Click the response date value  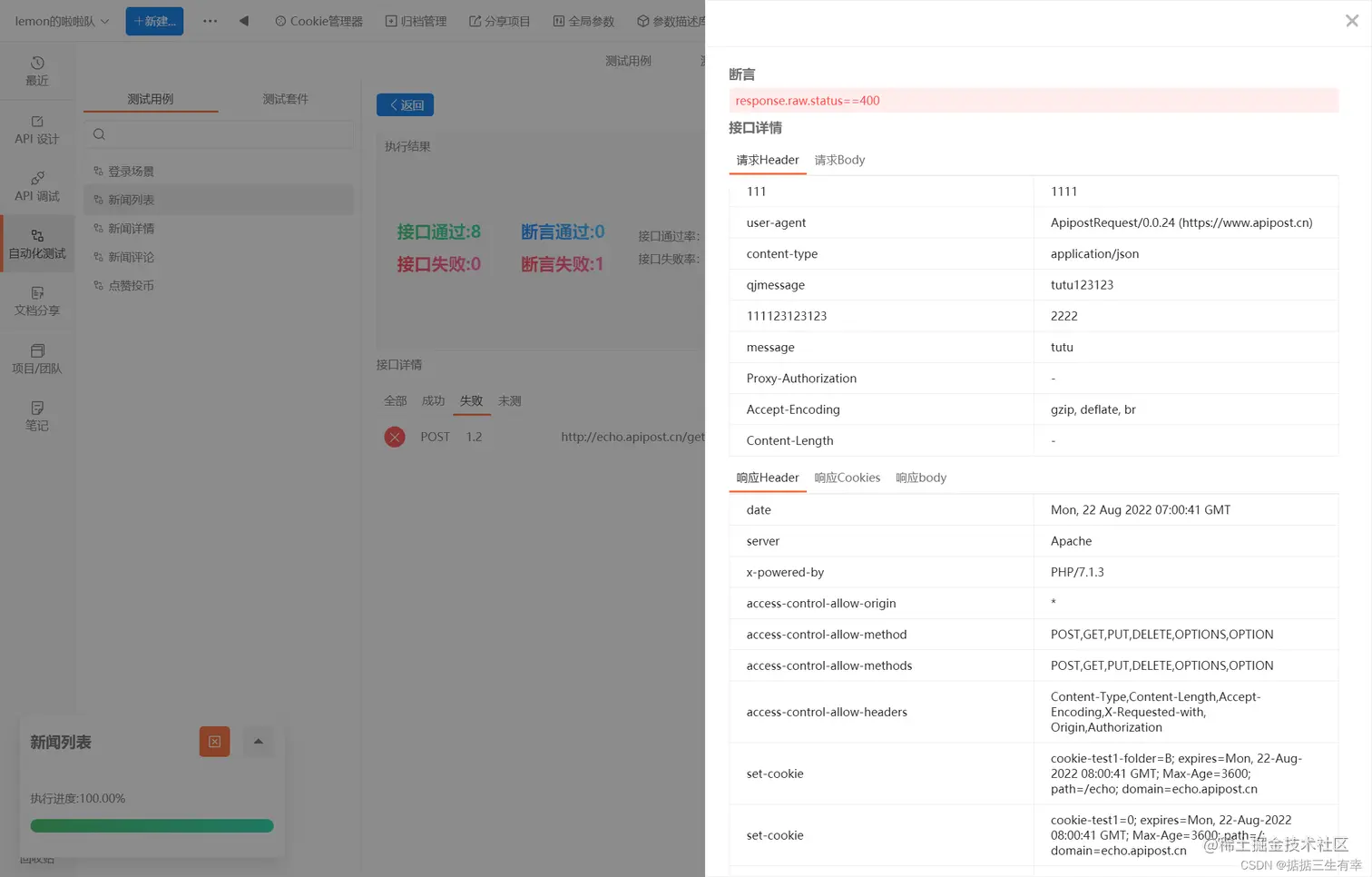(1141, 510)
